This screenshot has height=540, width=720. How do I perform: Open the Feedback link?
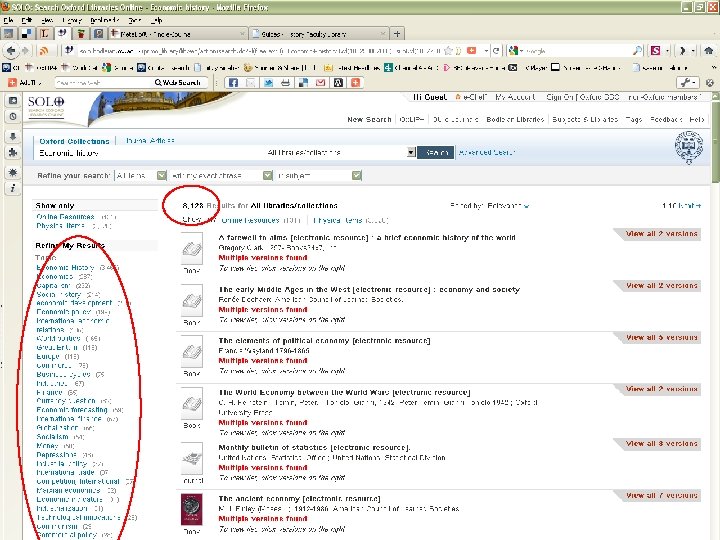click(666, 119)
